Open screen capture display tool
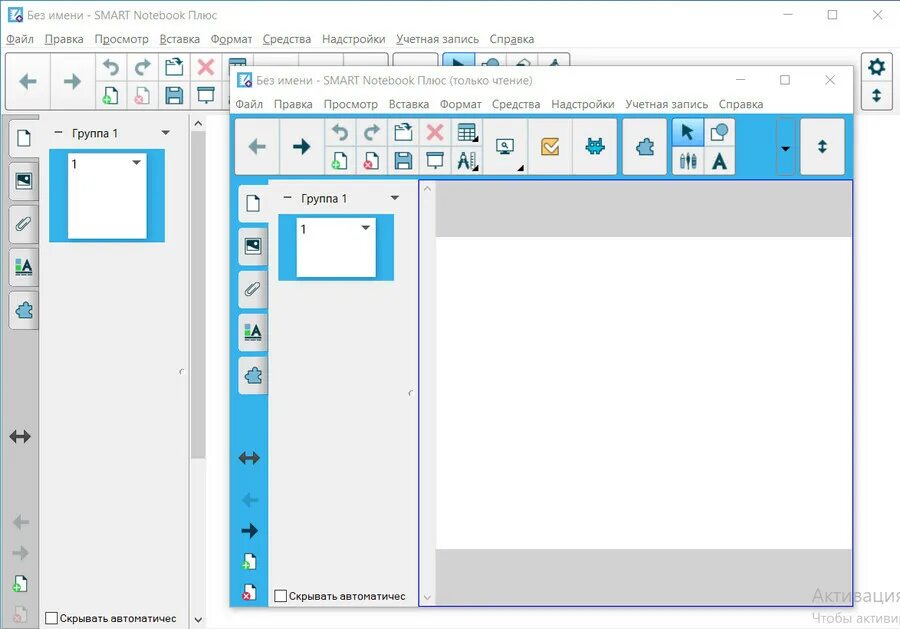This screenshot has height=629, width=900. [x=505, y=147]
